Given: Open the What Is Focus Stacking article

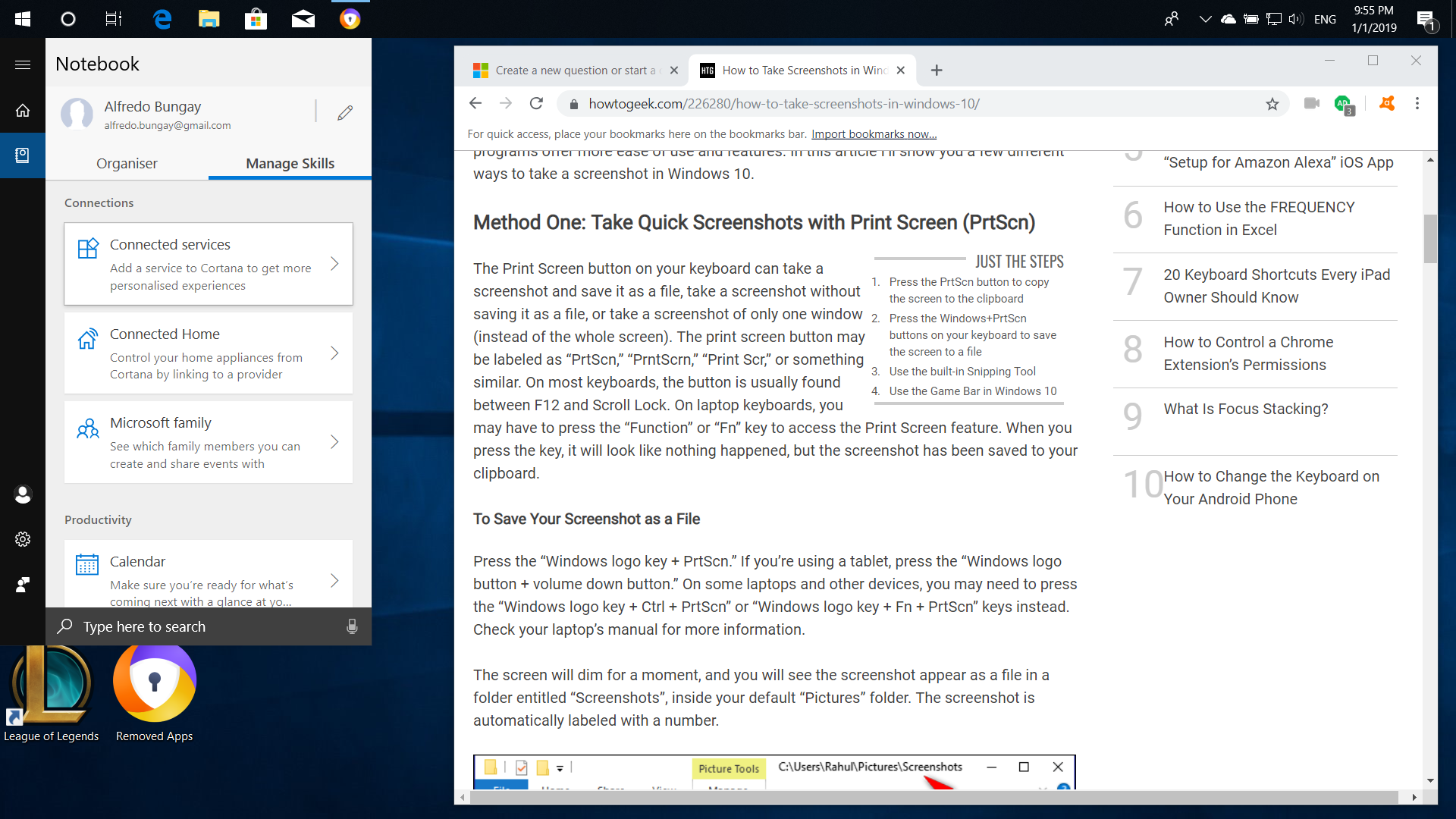Looking at the screenshot, I should click(1246, 409).
